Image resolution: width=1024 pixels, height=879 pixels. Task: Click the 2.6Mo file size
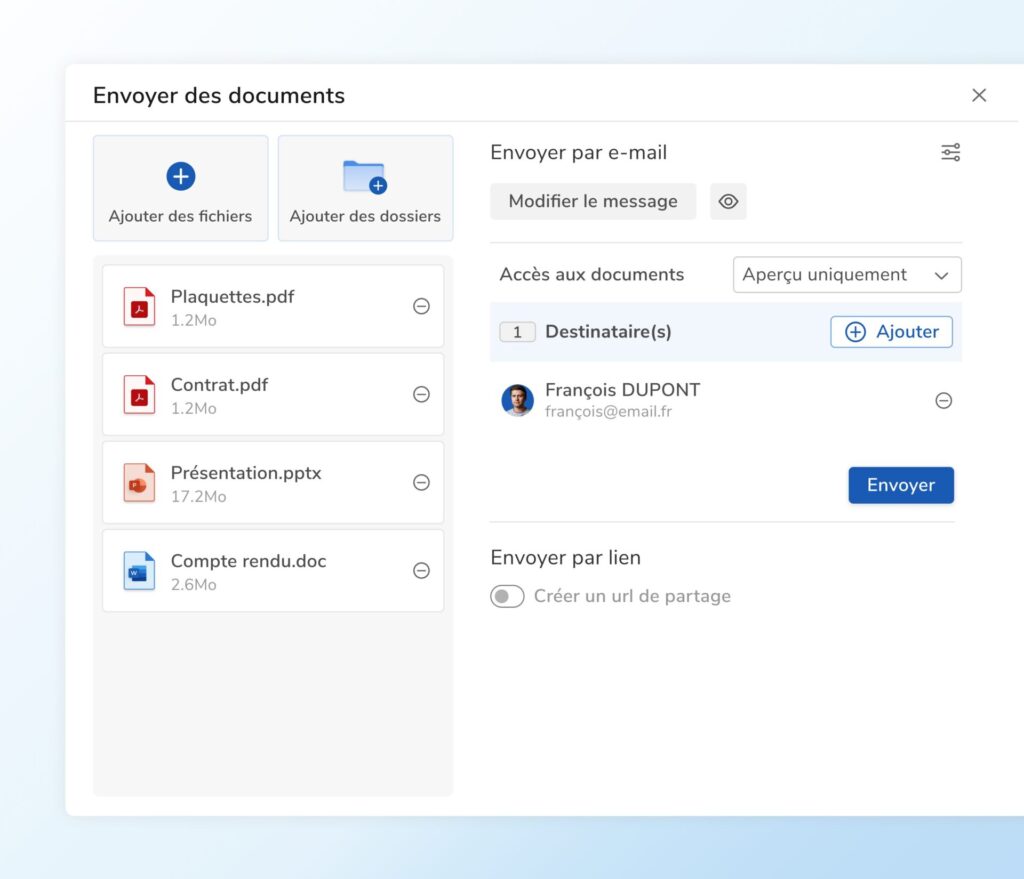click(193, 584)
